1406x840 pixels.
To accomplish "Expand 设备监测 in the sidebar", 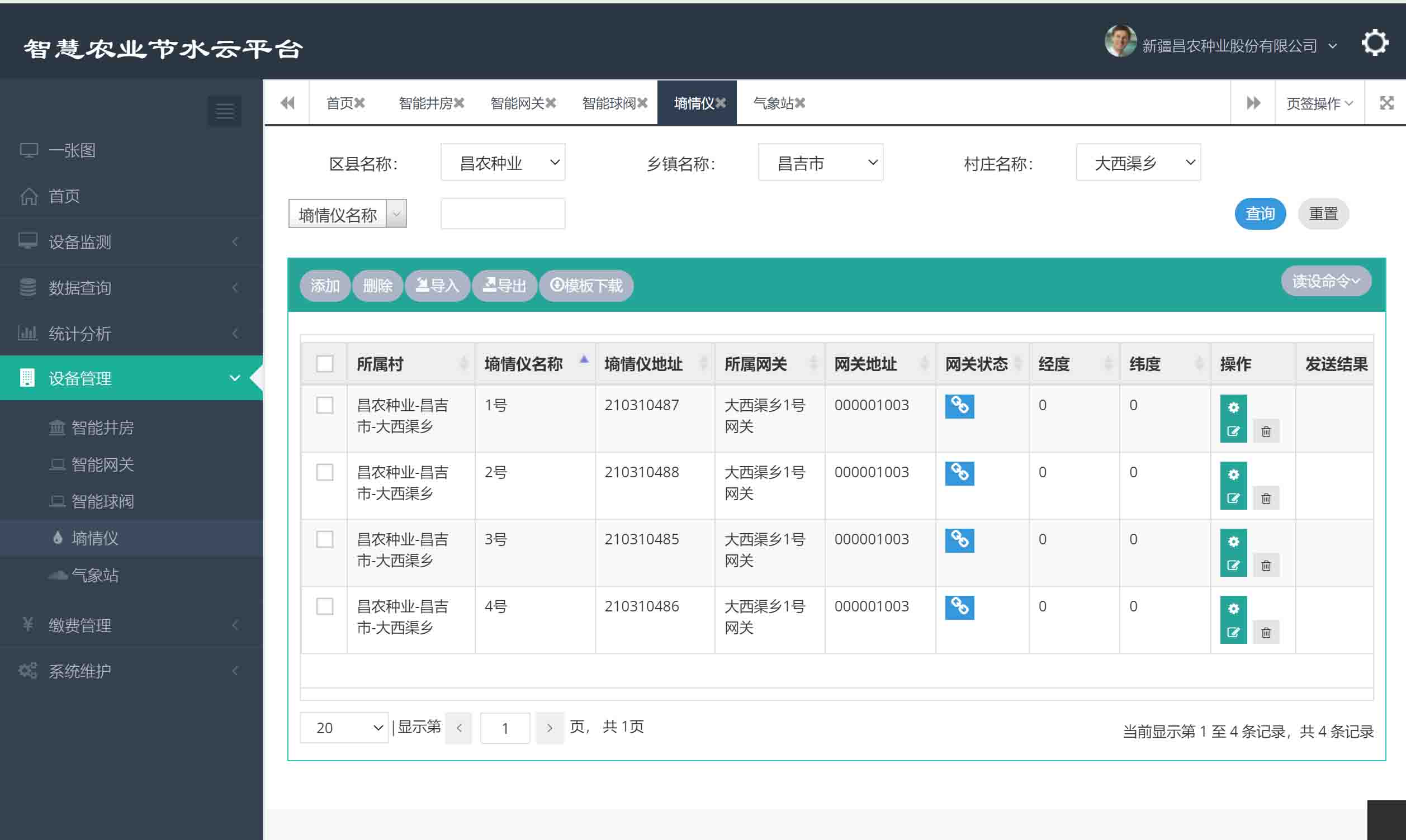I will click(x=131, y=241).
